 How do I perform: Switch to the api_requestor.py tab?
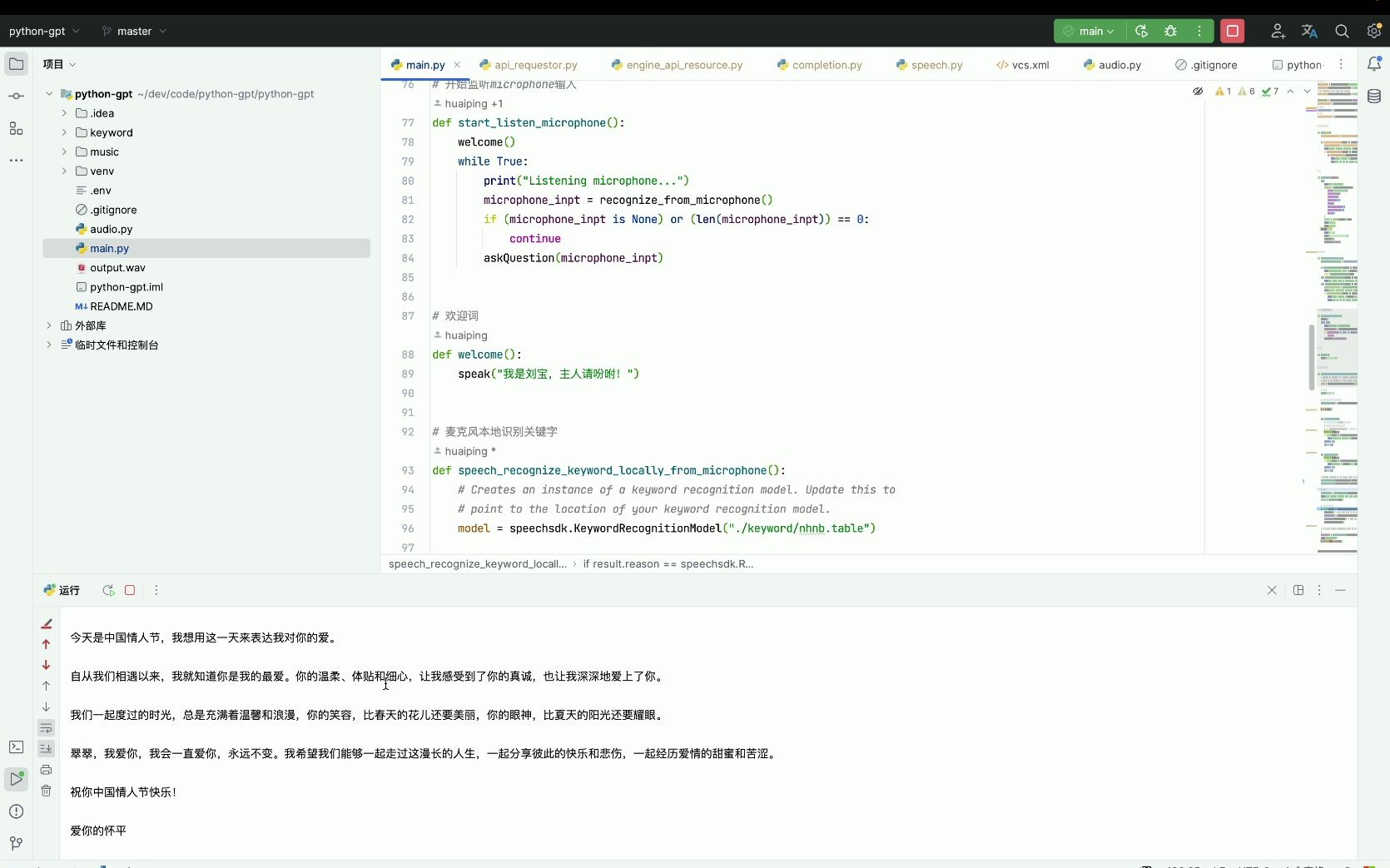[529, 65]
